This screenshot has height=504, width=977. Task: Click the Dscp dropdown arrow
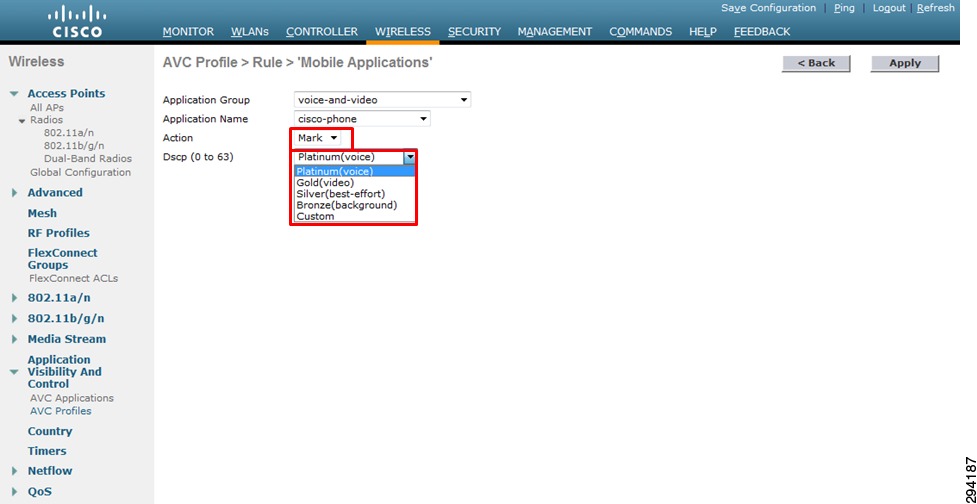409,157
